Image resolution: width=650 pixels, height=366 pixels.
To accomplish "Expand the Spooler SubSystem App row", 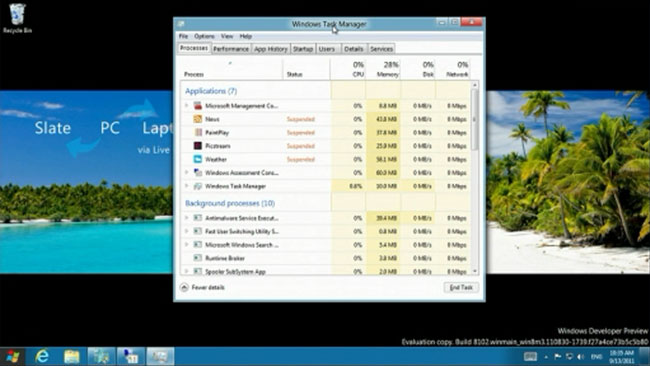I will coord(187,271).
